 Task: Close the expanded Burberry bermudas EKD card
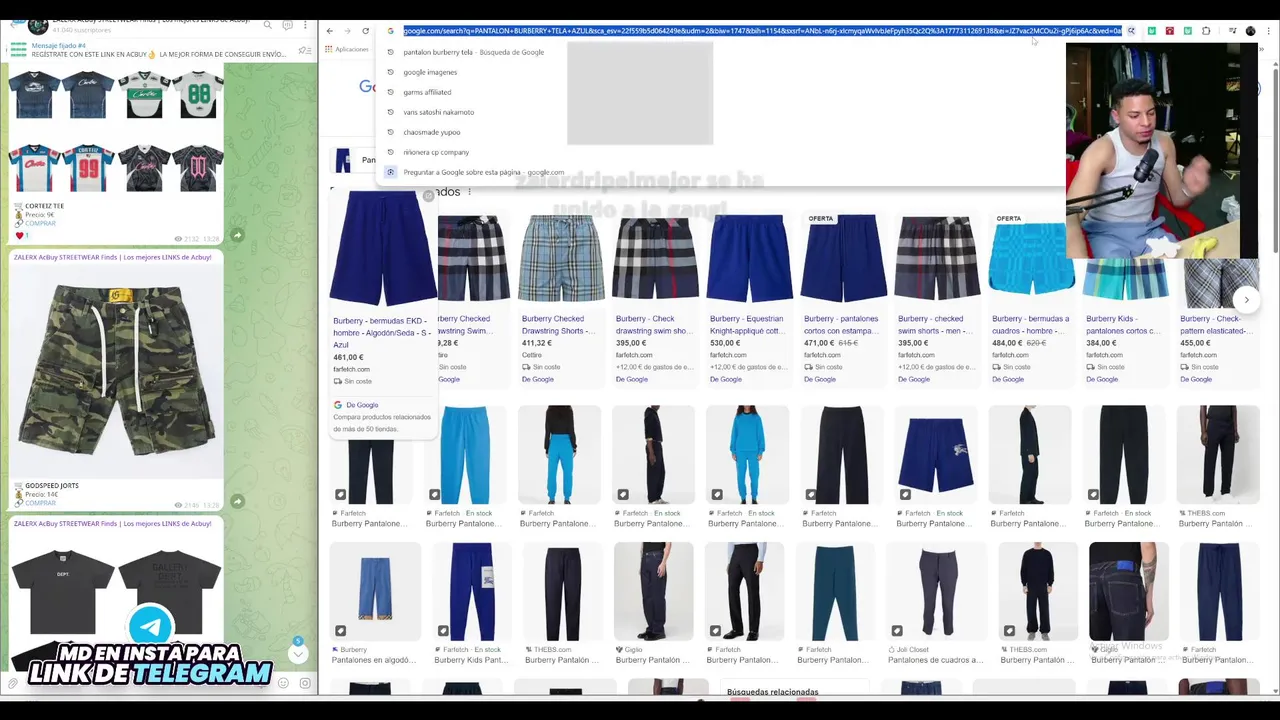428,196
